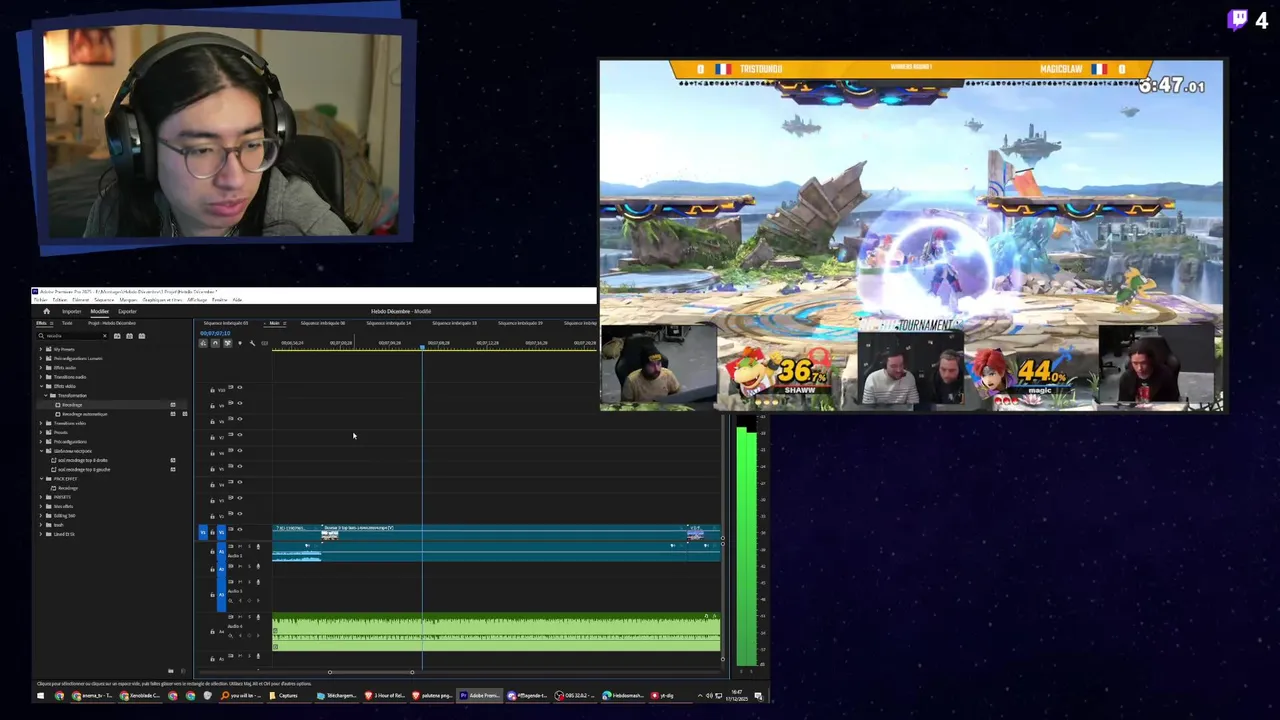Toggle the A3 track target button
Viewport: 1280px width, 720px height.
coord(221,594)
